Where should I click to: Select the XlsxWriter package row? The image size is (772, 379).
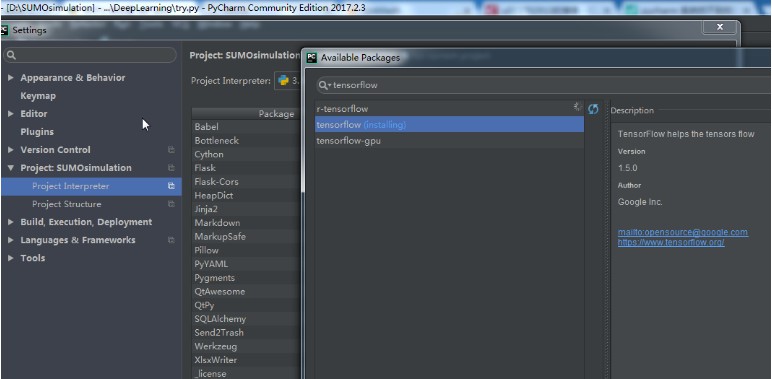[x=247, y=360]
